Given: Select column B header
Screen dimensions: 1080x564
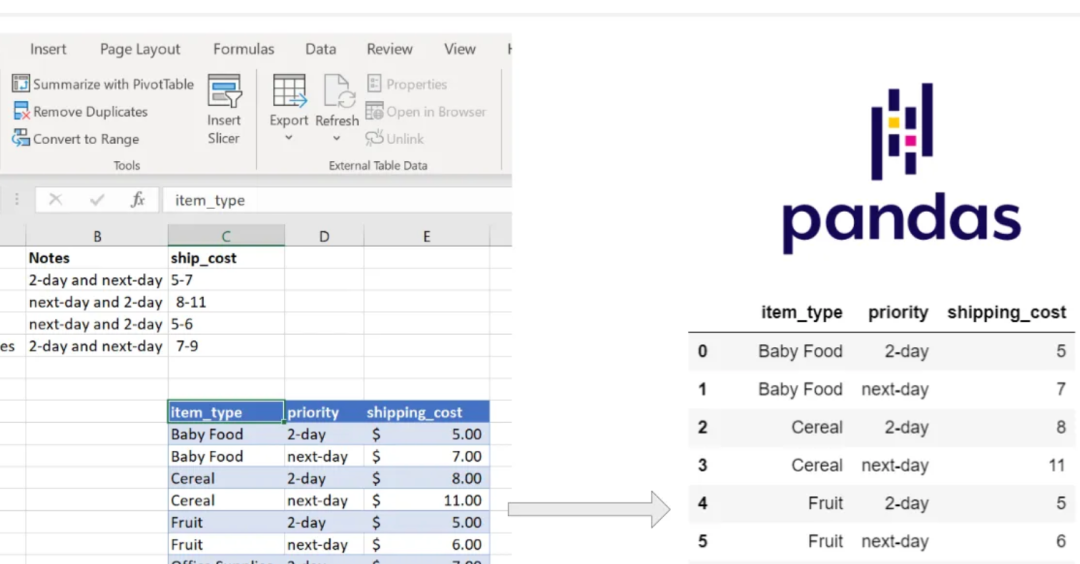Looking at the screenshot, I should pos(97,236).
